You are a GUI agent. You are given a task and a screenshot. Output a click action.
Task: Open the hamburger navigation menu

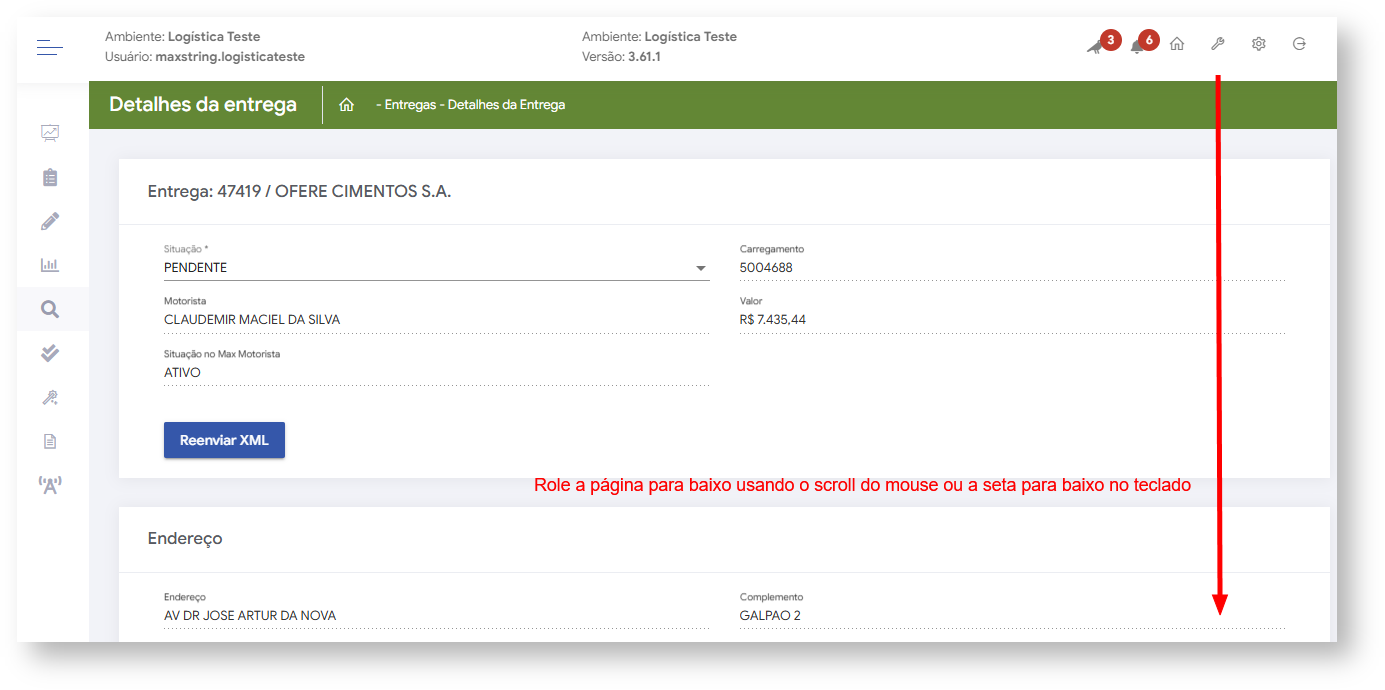[x=50, y=46]
